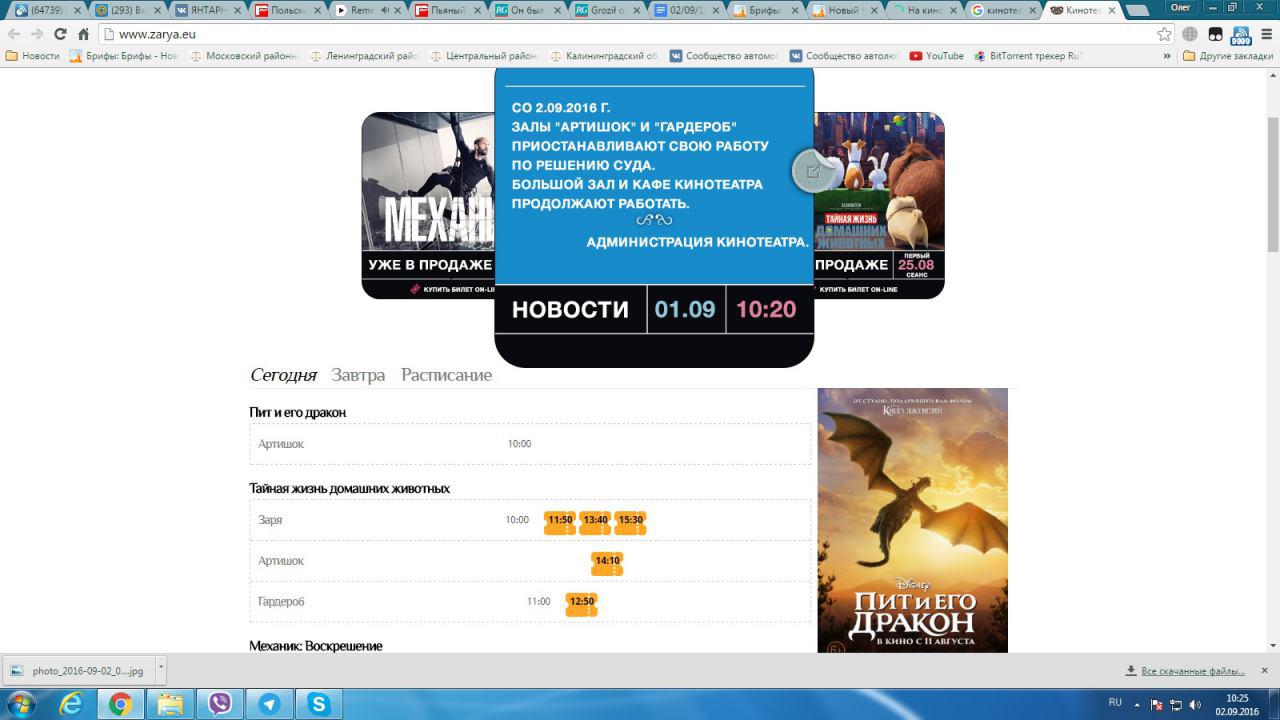Open the Другие закладки bookmarks folder
This screenshot has width=1280, height=720.
(x=1228, y=56)
